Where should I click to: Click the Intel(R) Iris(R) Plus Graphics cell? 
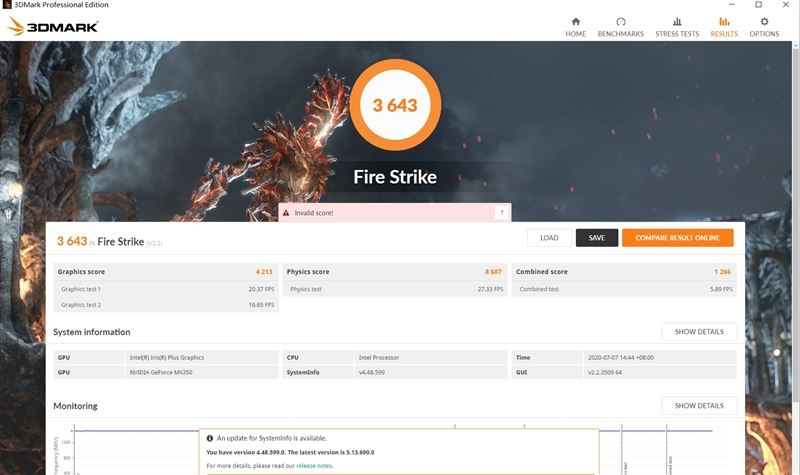click(202, 358)
